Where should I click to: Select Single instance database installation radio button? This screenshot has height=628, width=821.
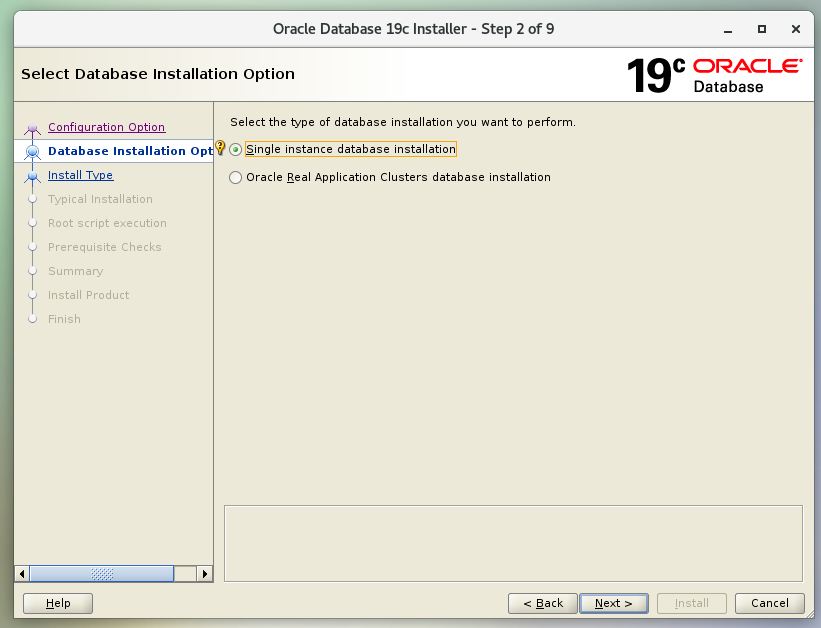[236, 149]
